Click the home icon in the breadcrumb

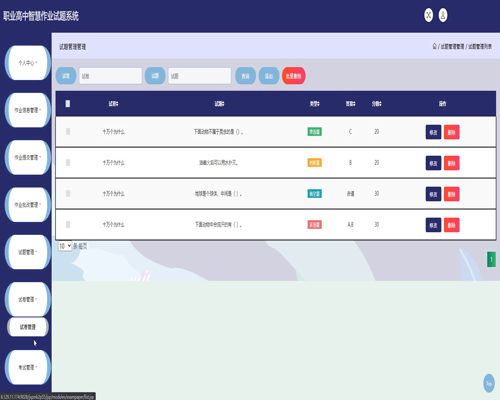434,46
